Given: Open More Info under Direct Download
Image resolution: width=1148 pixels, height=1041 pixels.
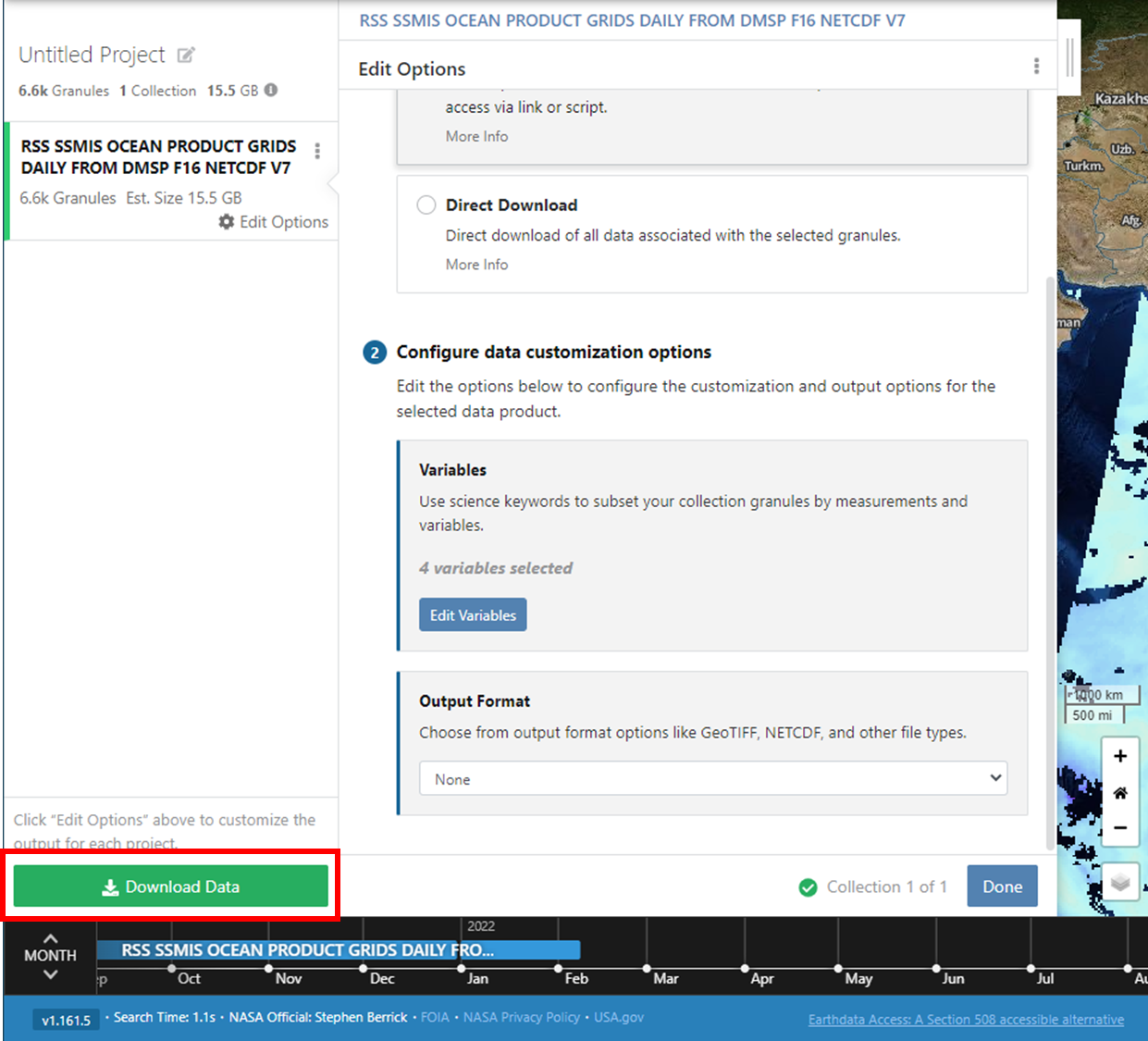Looking at the screenshot, I should click(476, 265).
